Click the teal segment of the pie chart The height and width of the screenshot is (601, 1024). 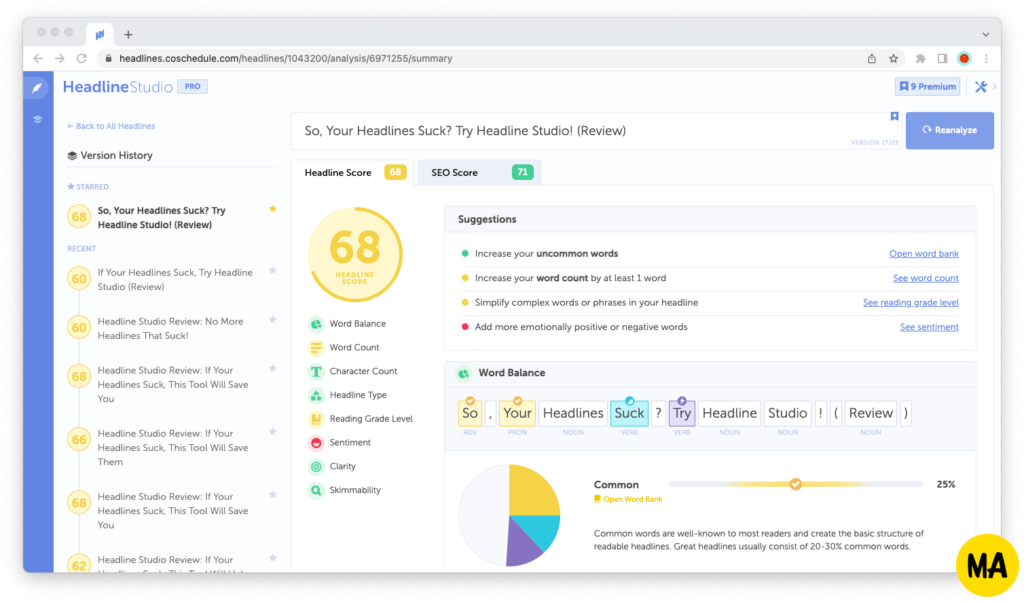coord(542,530)
